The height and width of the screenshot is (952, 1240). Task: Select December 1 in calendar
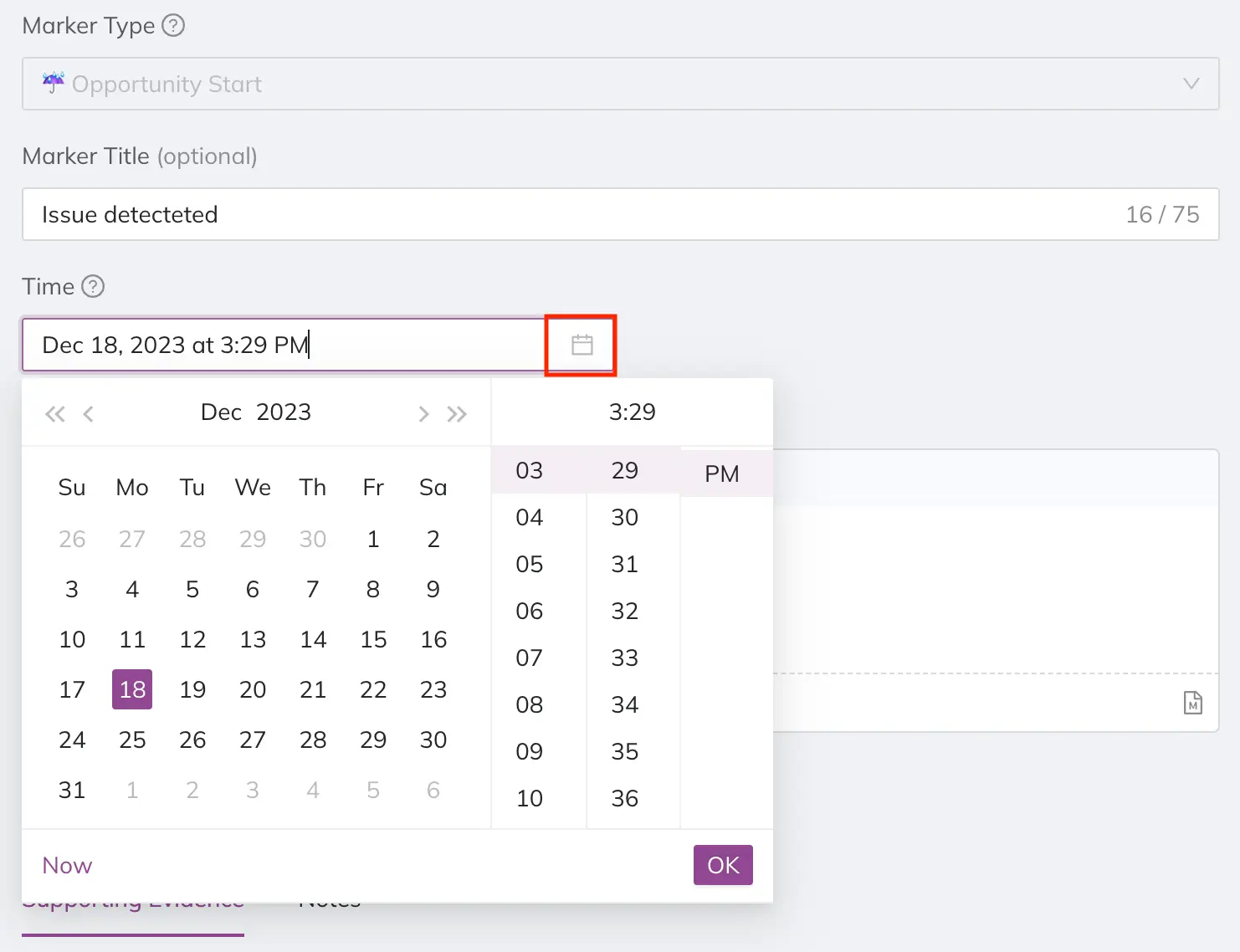coord(373,539)
